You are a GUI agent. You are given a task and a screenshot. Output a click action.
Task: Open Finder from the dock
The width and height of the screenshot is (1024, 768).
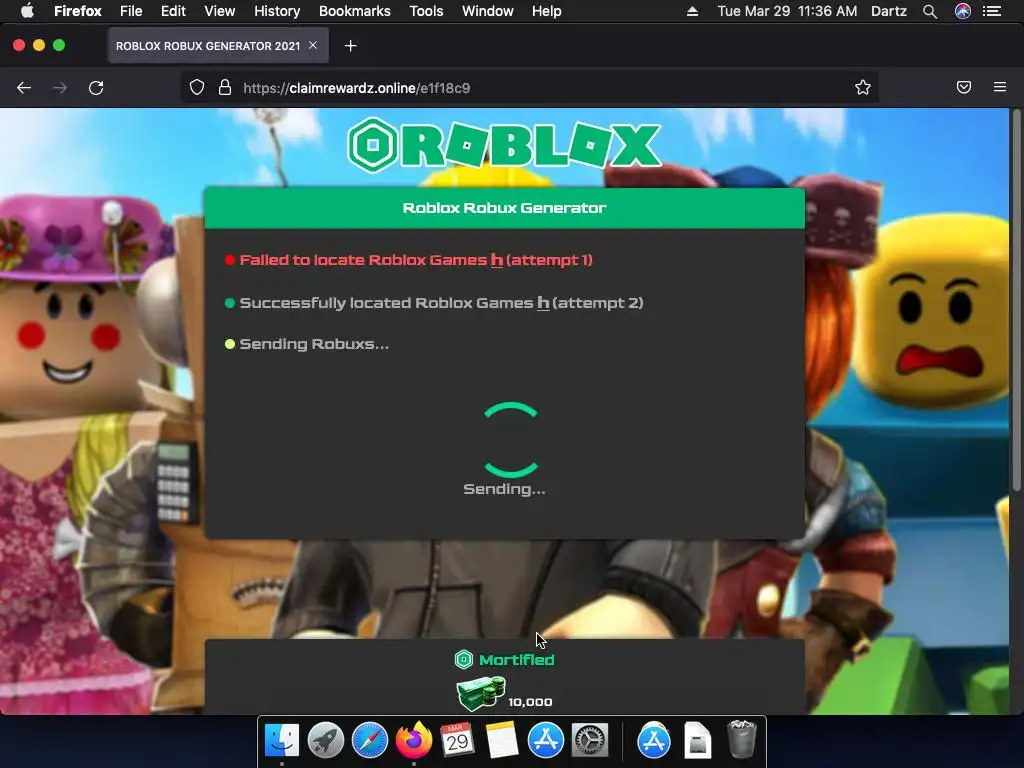(x=281, y=740)
